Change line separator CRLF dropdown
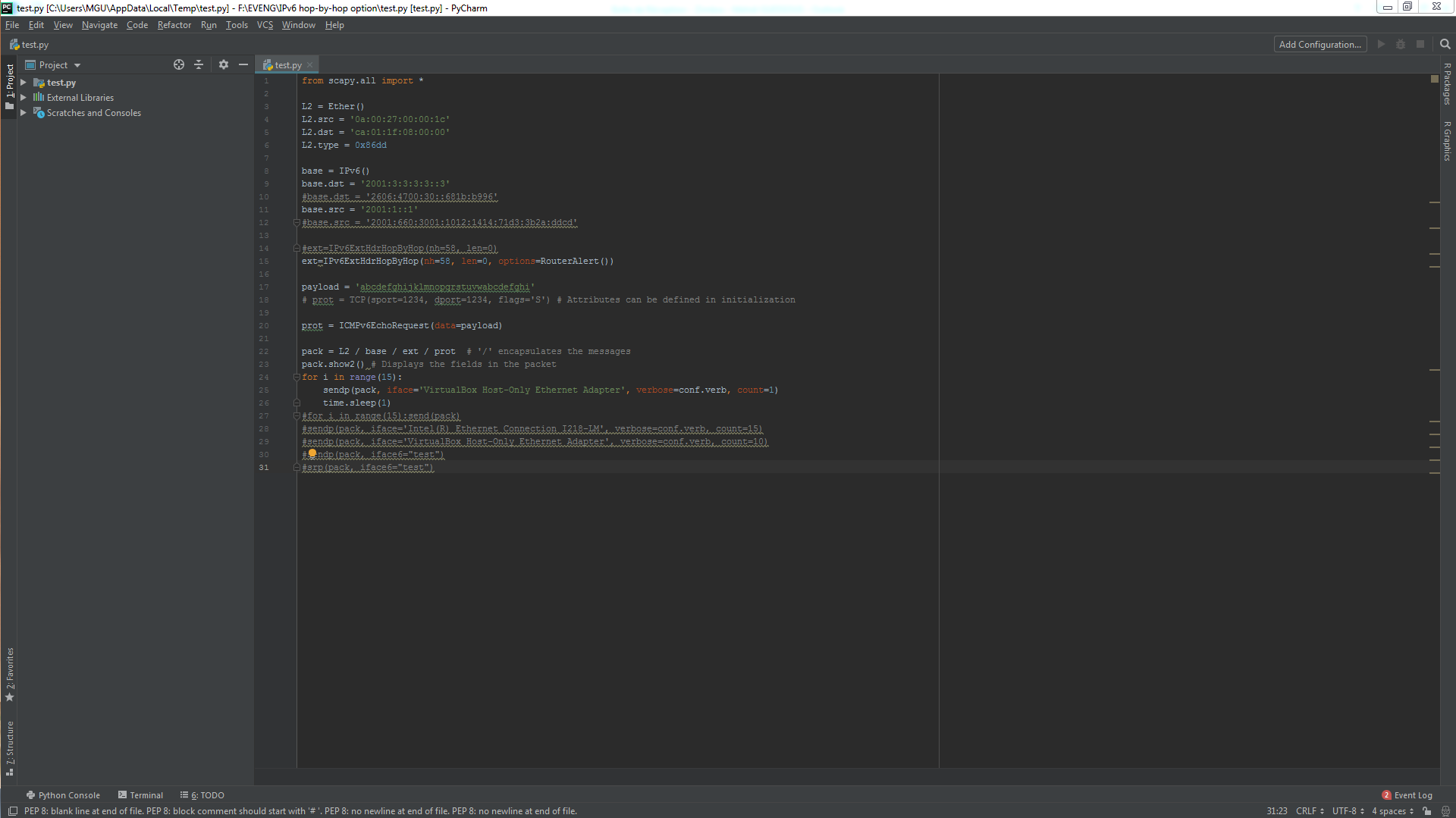Screen dimensions: 1456x818 1310,811
